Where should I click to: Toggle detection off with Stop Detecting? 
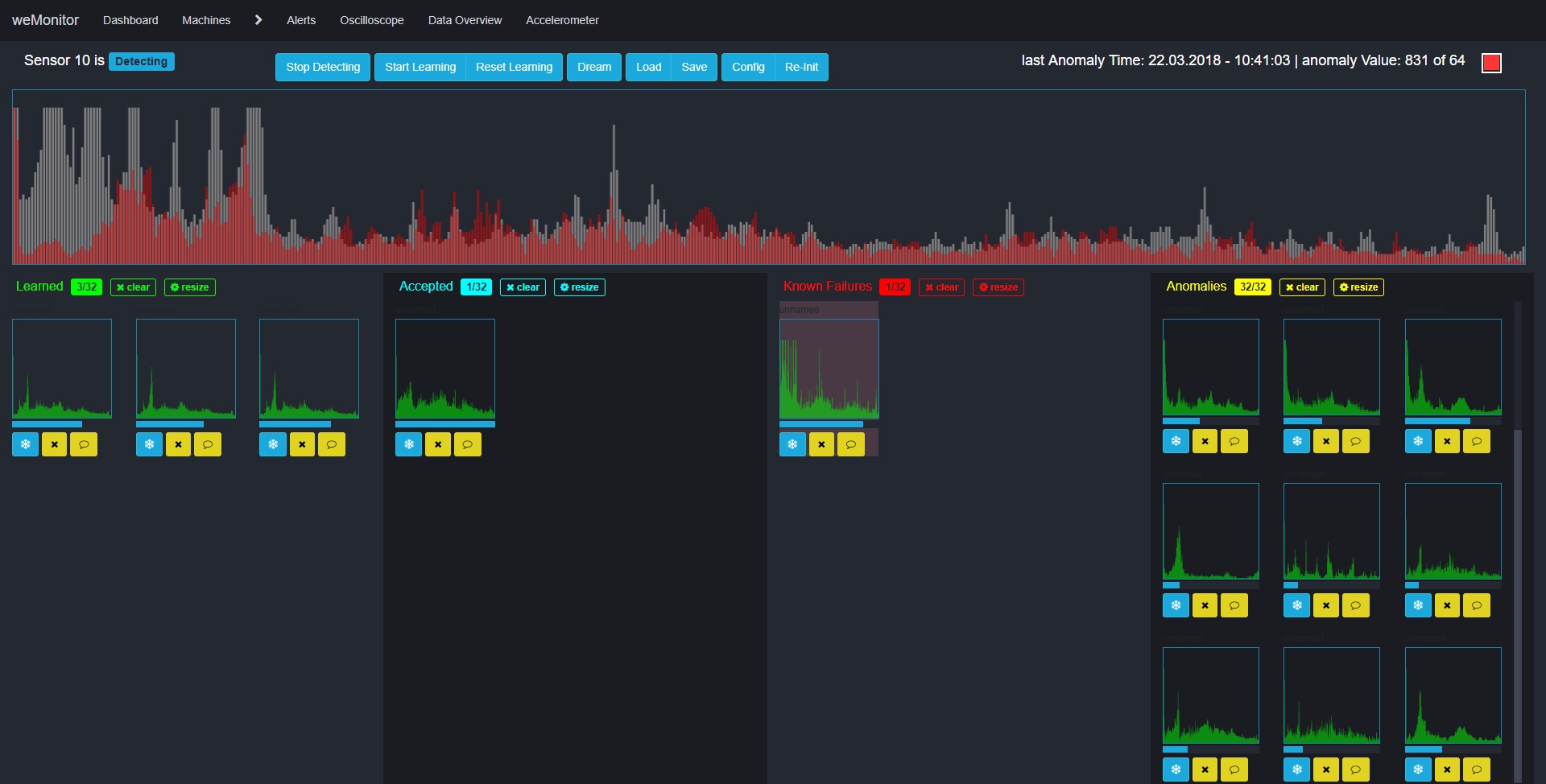(322, 67)
